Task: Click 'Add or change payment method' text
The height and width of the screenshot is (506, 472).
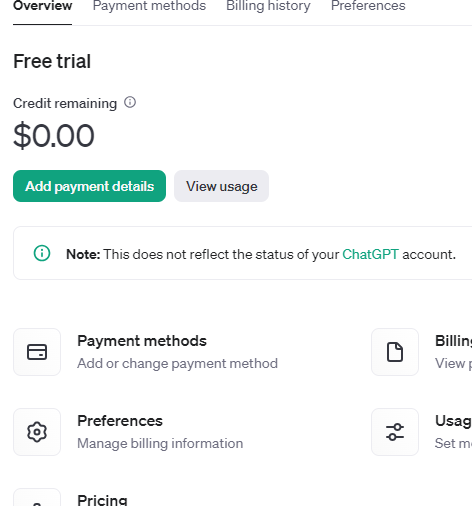Action: 177,364
